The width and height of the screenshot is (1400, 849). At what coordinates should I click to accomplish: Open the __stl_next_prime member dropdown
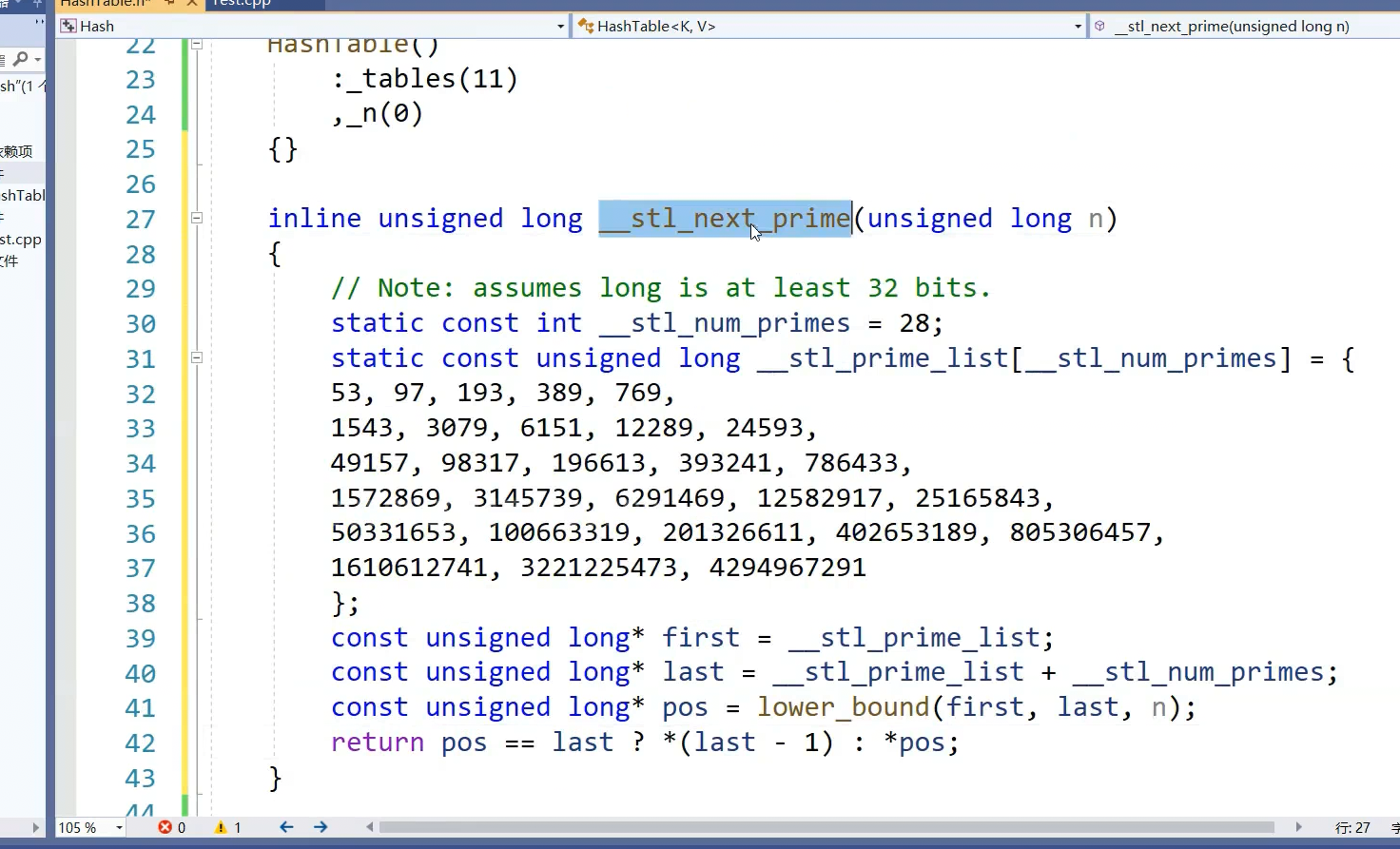pyautogui.click(x=1244, y=27)
